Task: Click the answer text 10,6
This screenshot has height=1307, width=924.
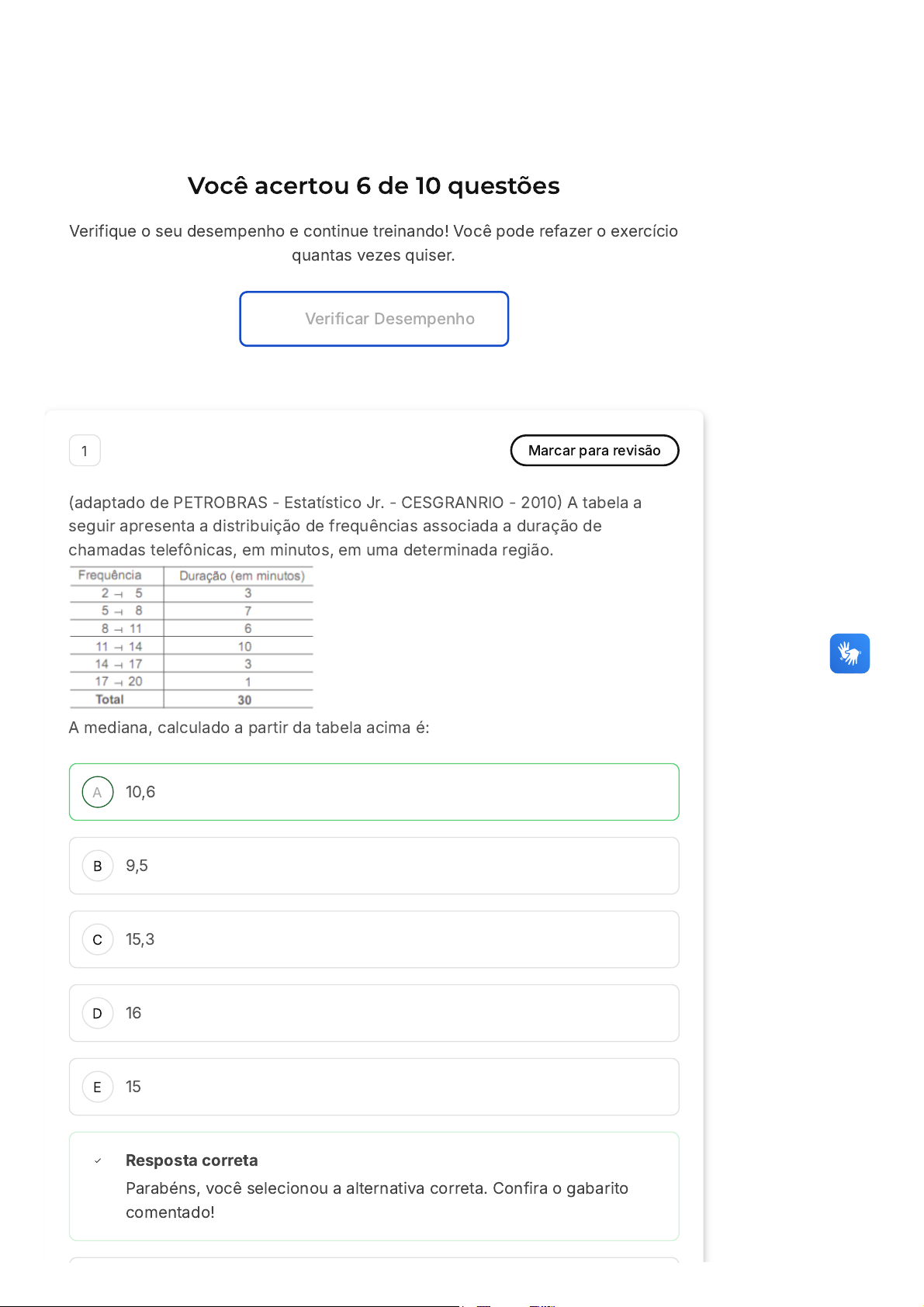Action: pos(140,792)
